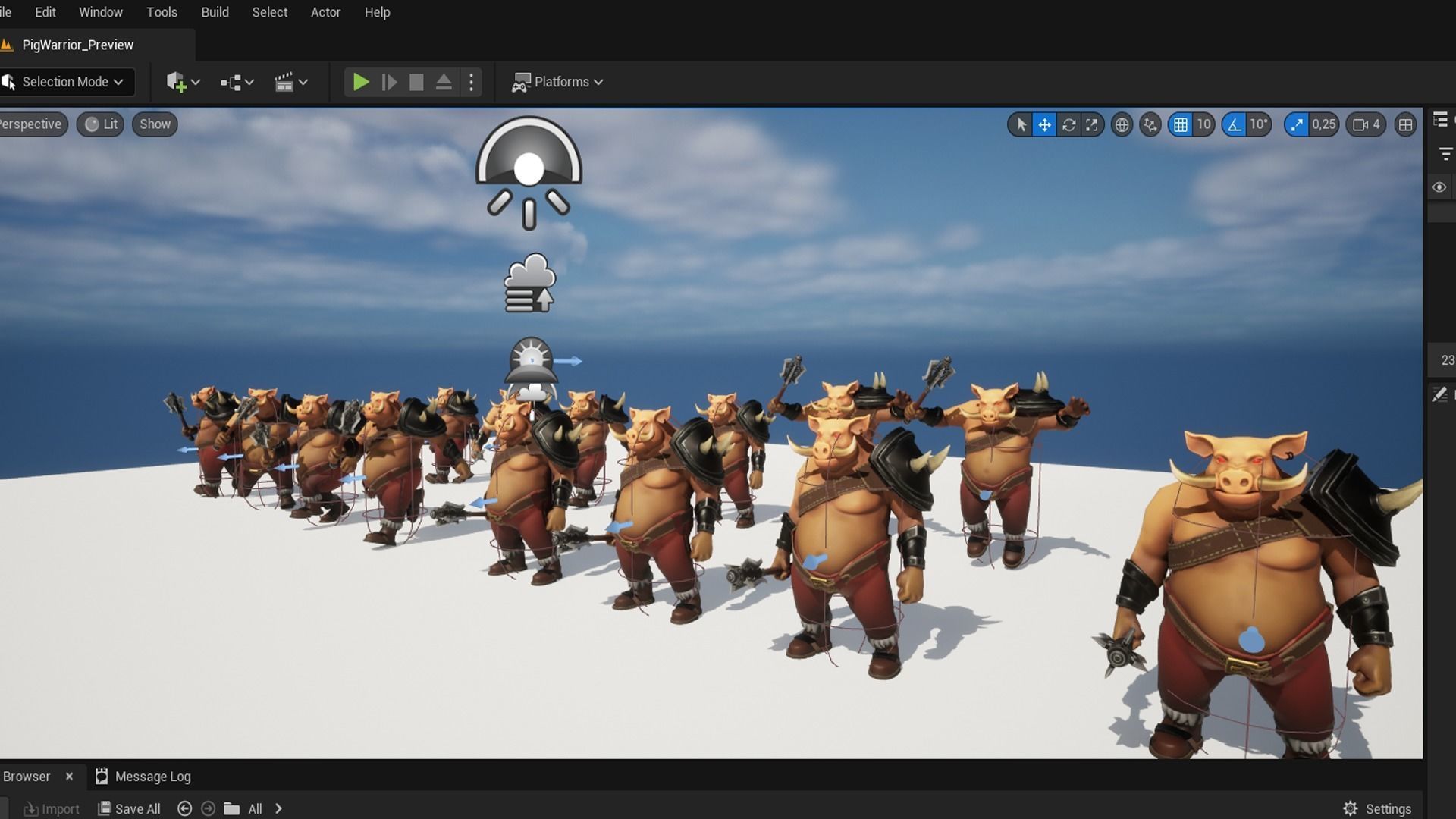Image resolution: width=1456 pixels, height=819 pixels.
Task: Switch to the PigWarrior_Preview tab
Action: point(77,45)
